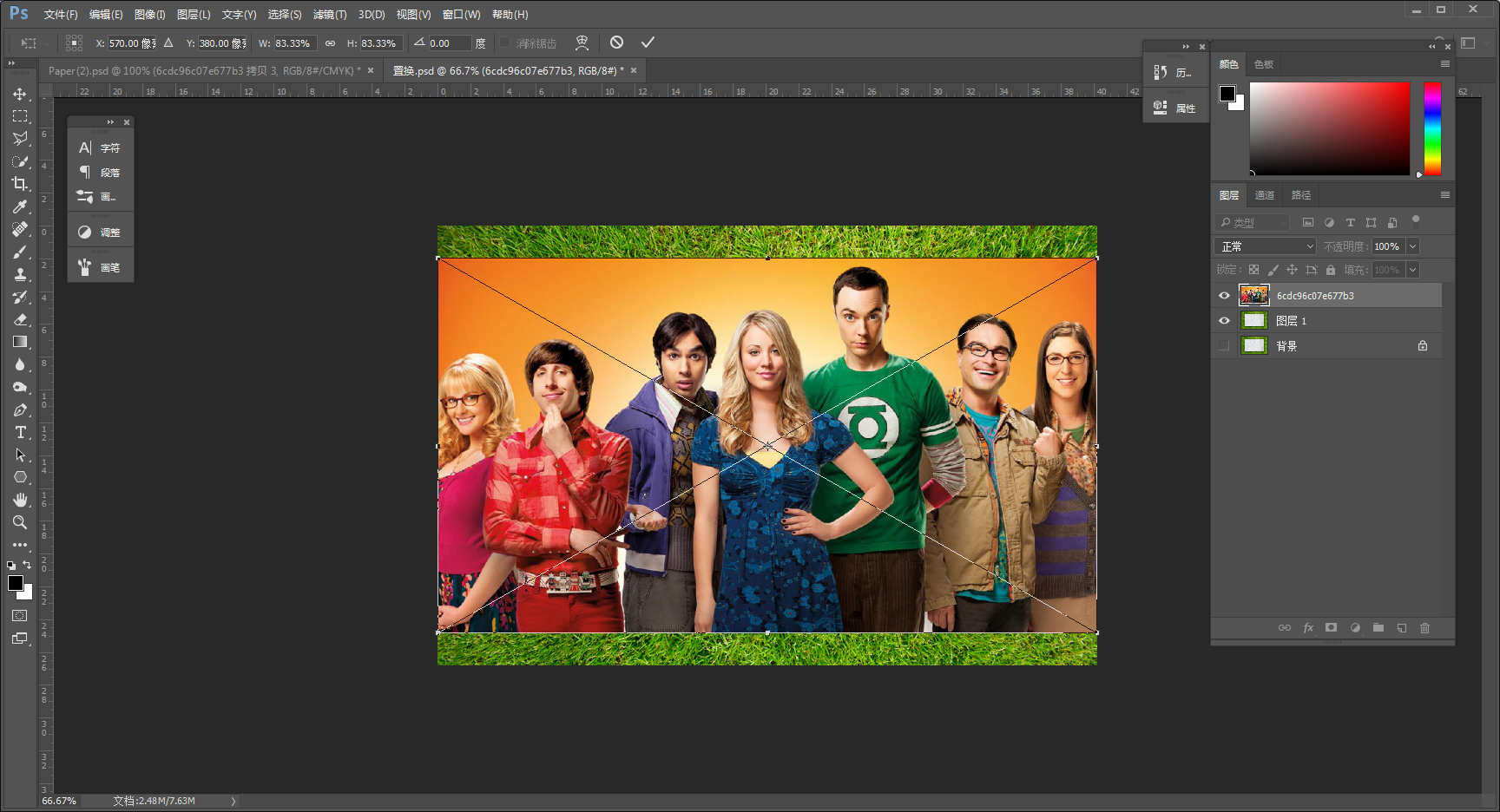Open the 图像(I) menu
Viewport: 1500px width, 812px height.
pyautogui.click(x=150, y=15)
